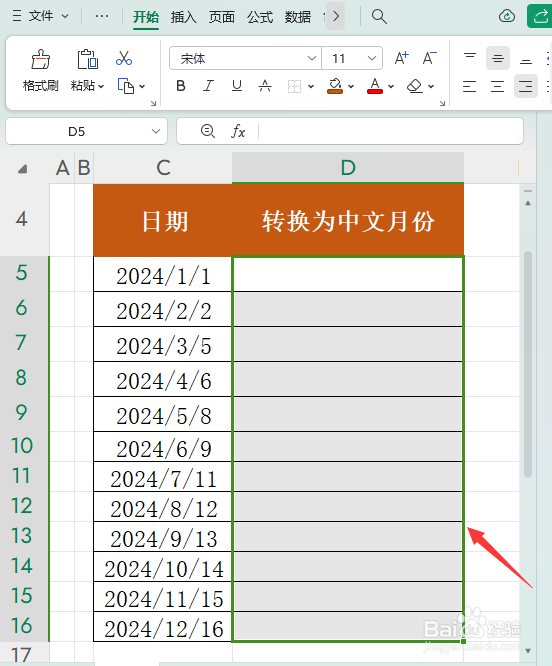Click the cell 2024/12/16

[163, 627]
